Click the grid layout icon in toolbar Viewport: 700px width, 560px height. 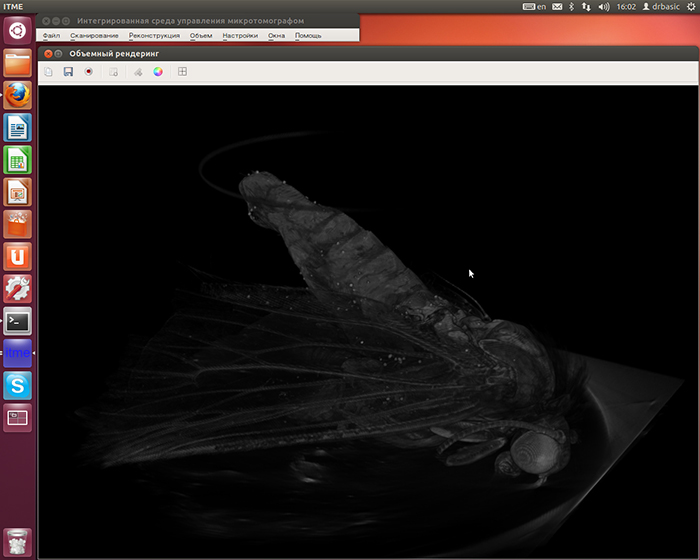182,72
